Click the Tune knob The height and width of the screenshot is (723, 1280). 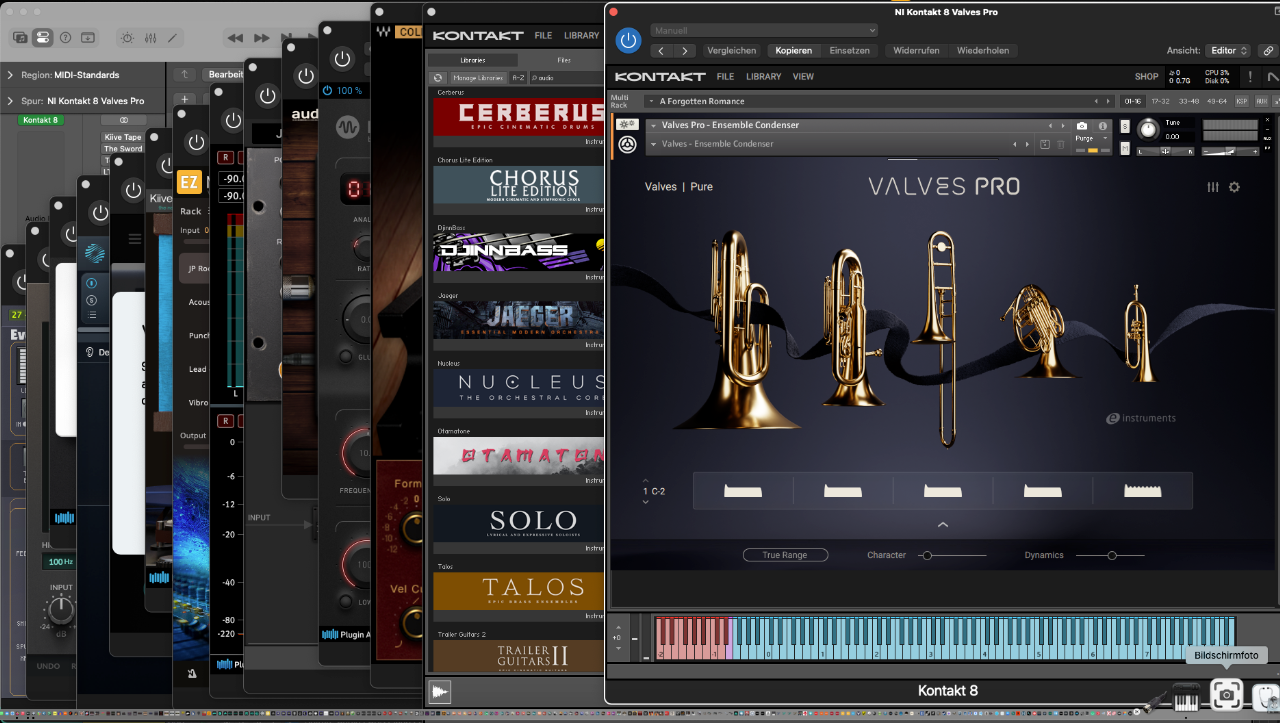(1148, 129)
